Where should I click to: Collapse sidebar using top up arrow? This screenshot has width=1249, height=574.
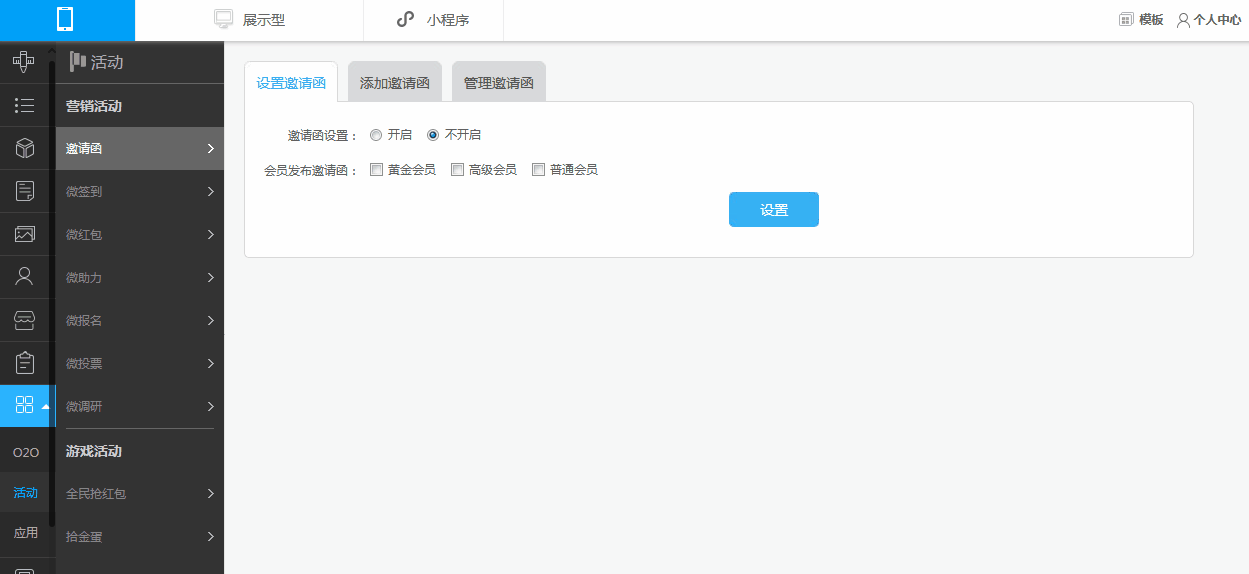(51, 49)
